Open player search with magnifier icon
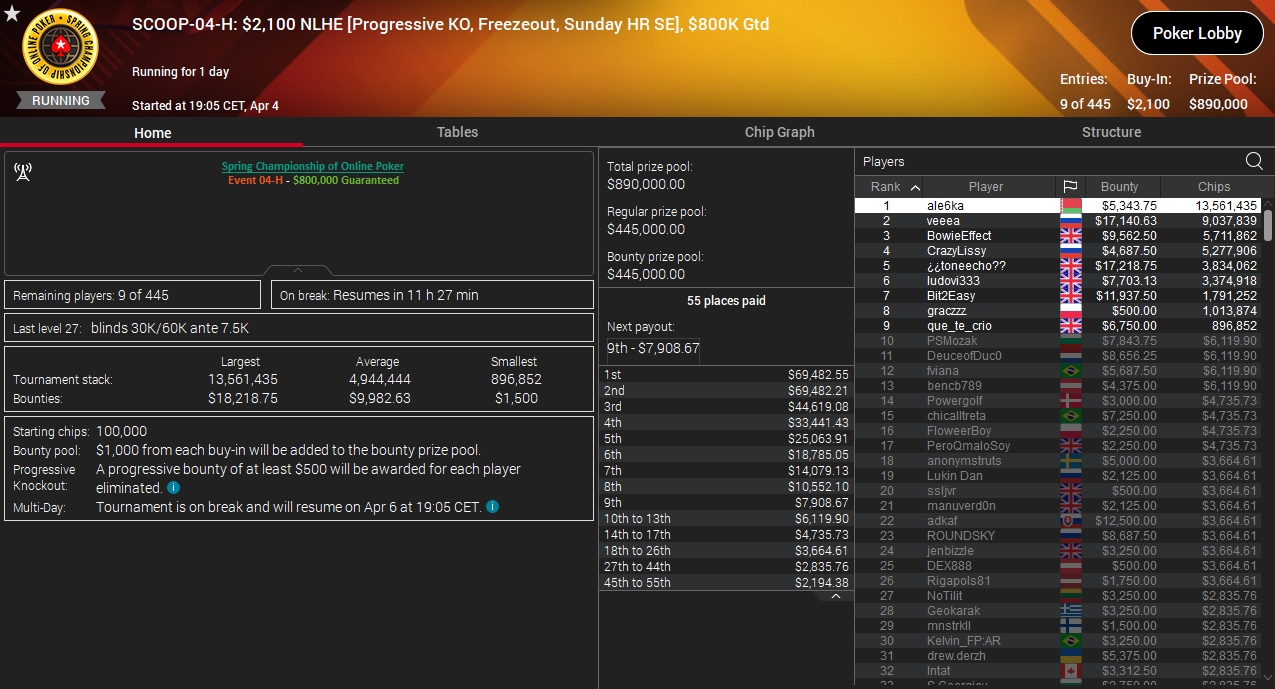Viewport: 1275px width, 689px height. tap(1254, 161)
